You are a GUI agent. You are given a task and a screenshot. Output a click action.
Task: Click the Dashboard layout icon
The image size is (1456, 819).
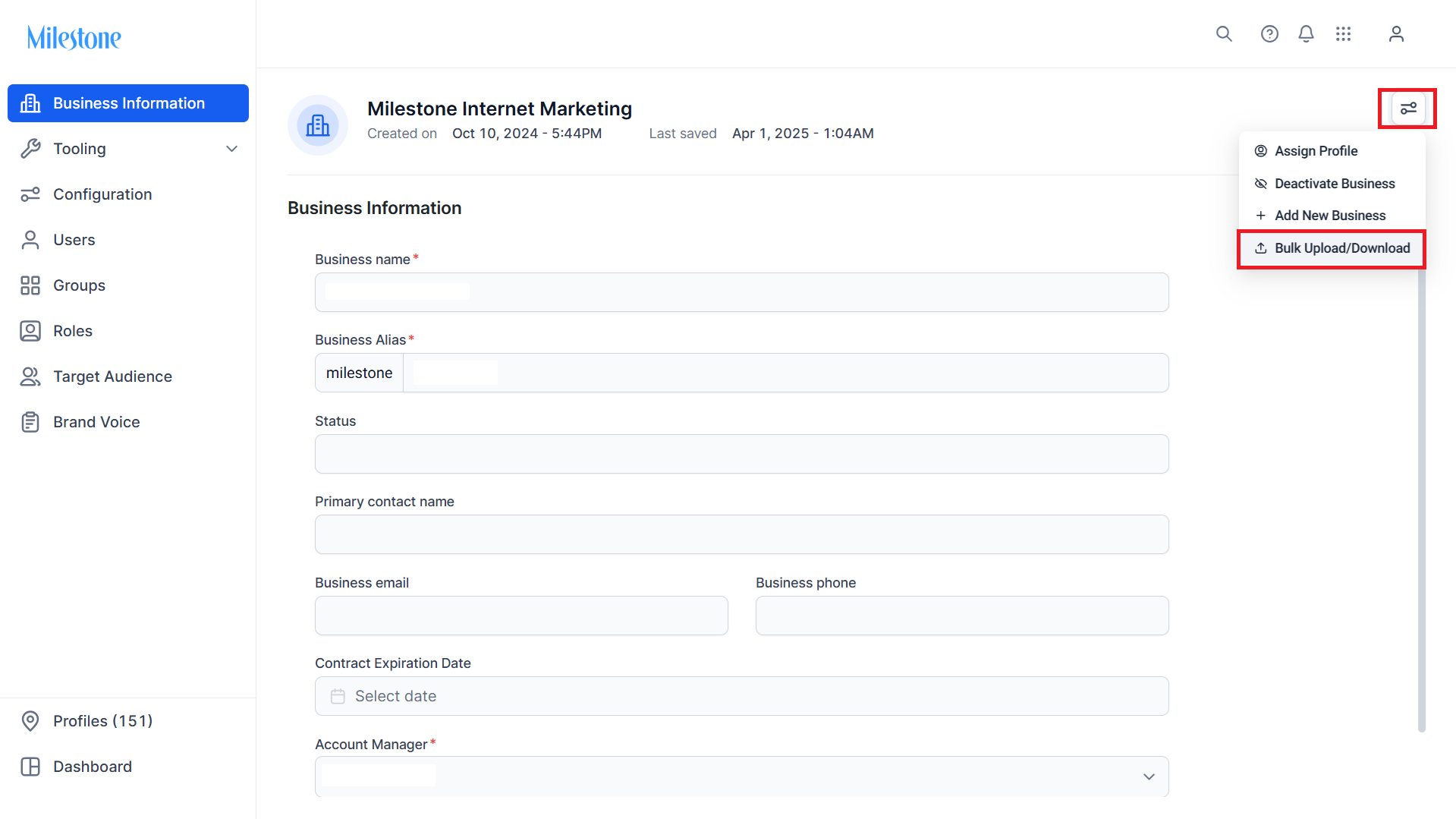30,767
